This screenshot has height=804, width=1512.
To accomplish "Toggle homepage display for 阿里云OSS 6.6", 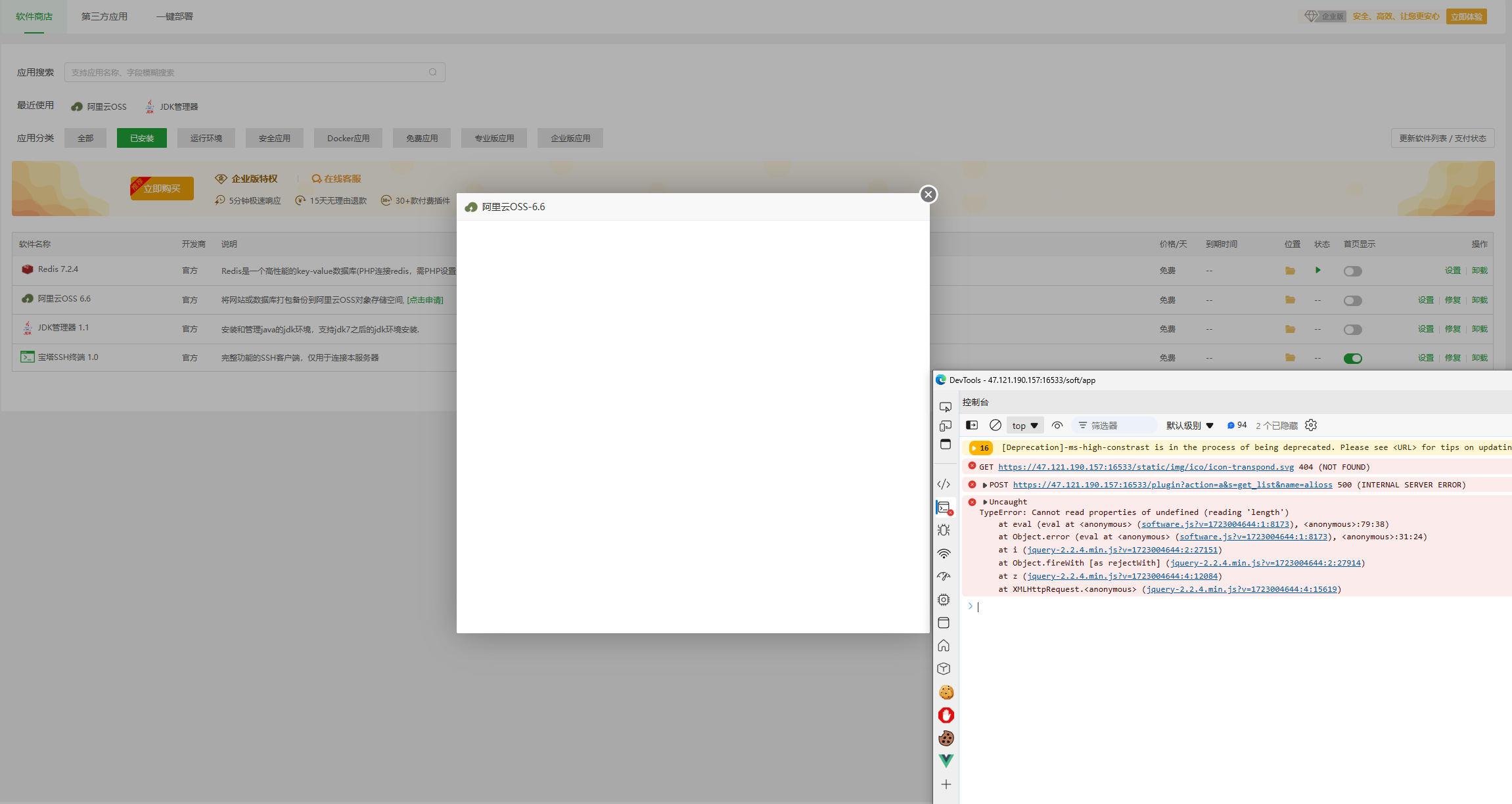I will pyautogui.click(x=1352, y=301).
